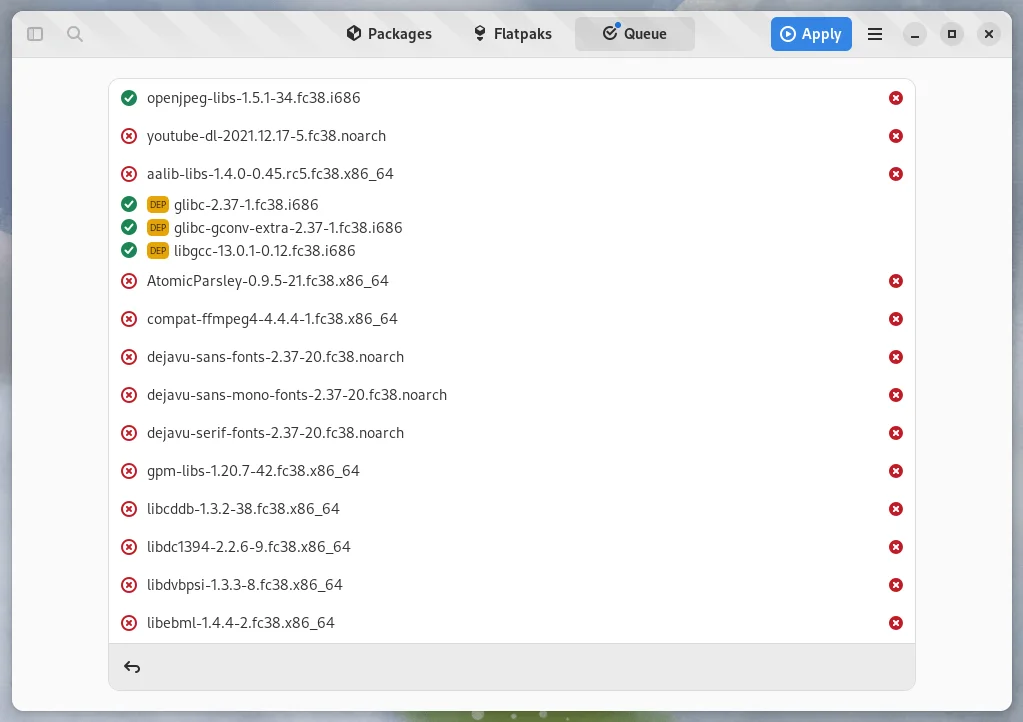Click red status icon beside dejavu-sans-mono-fonts
This screenshot has height=722, width=1023.
coord(129,395)
